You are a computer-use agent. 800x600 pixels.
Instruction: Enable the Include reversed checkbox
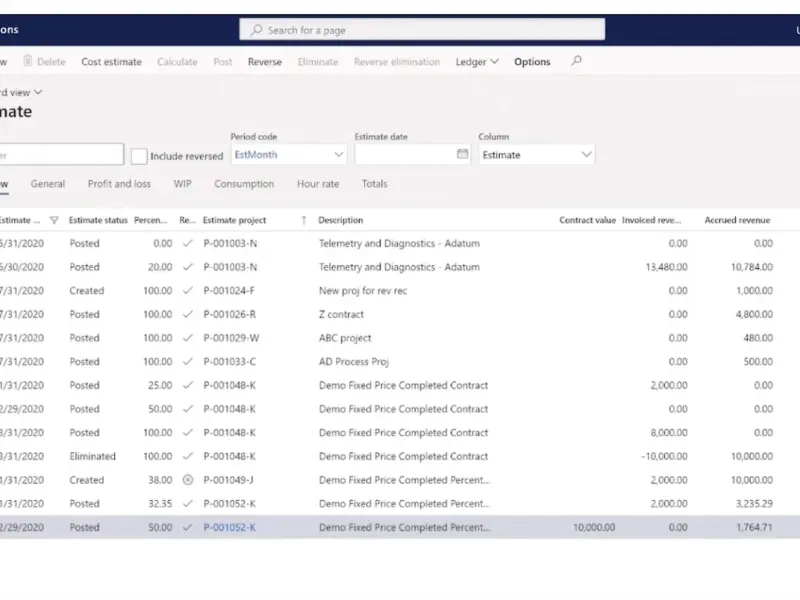click(x=140, y=156)
